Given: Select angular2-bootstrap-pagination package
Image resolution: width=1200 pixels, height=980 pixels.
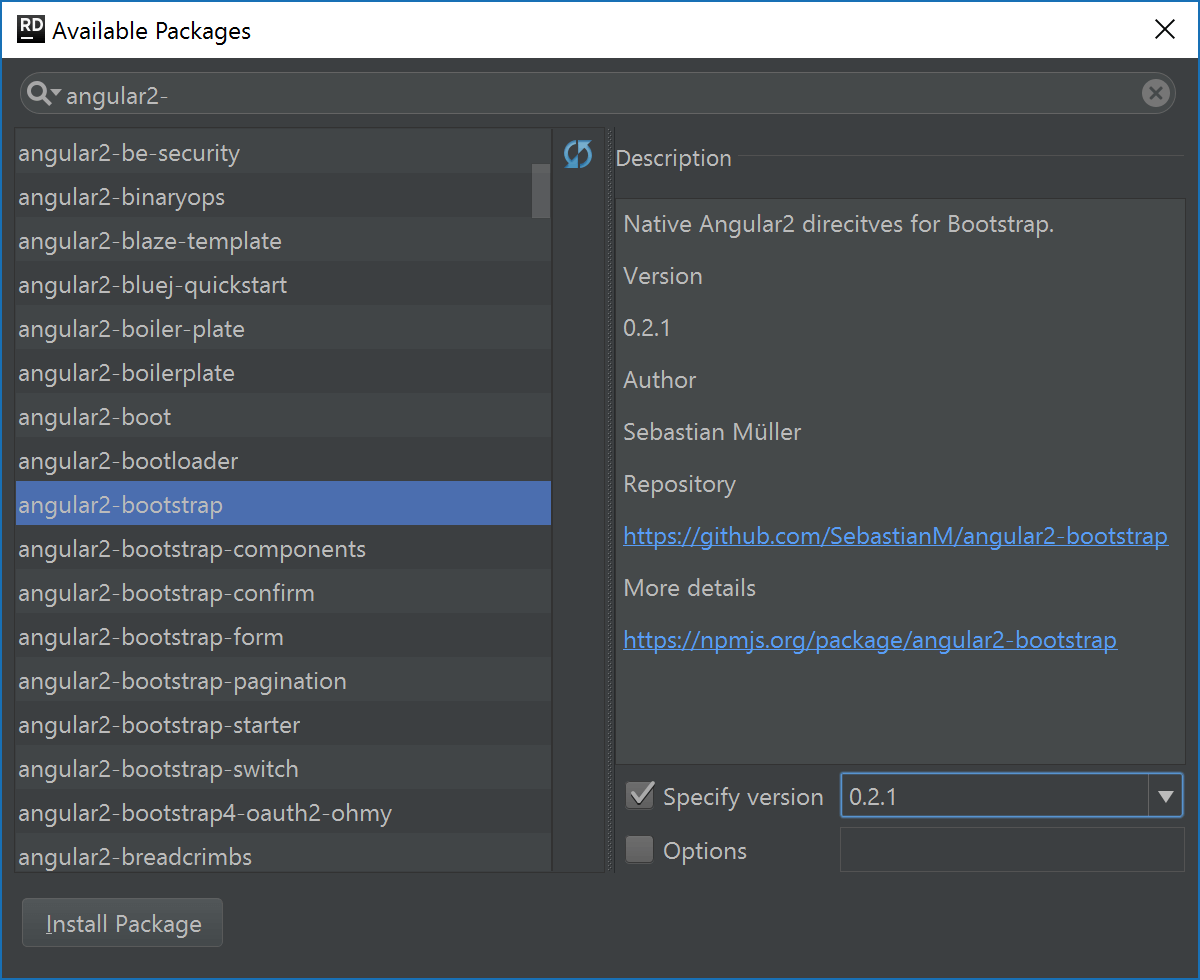Looking at the screenshot, I should pos(283,681).
